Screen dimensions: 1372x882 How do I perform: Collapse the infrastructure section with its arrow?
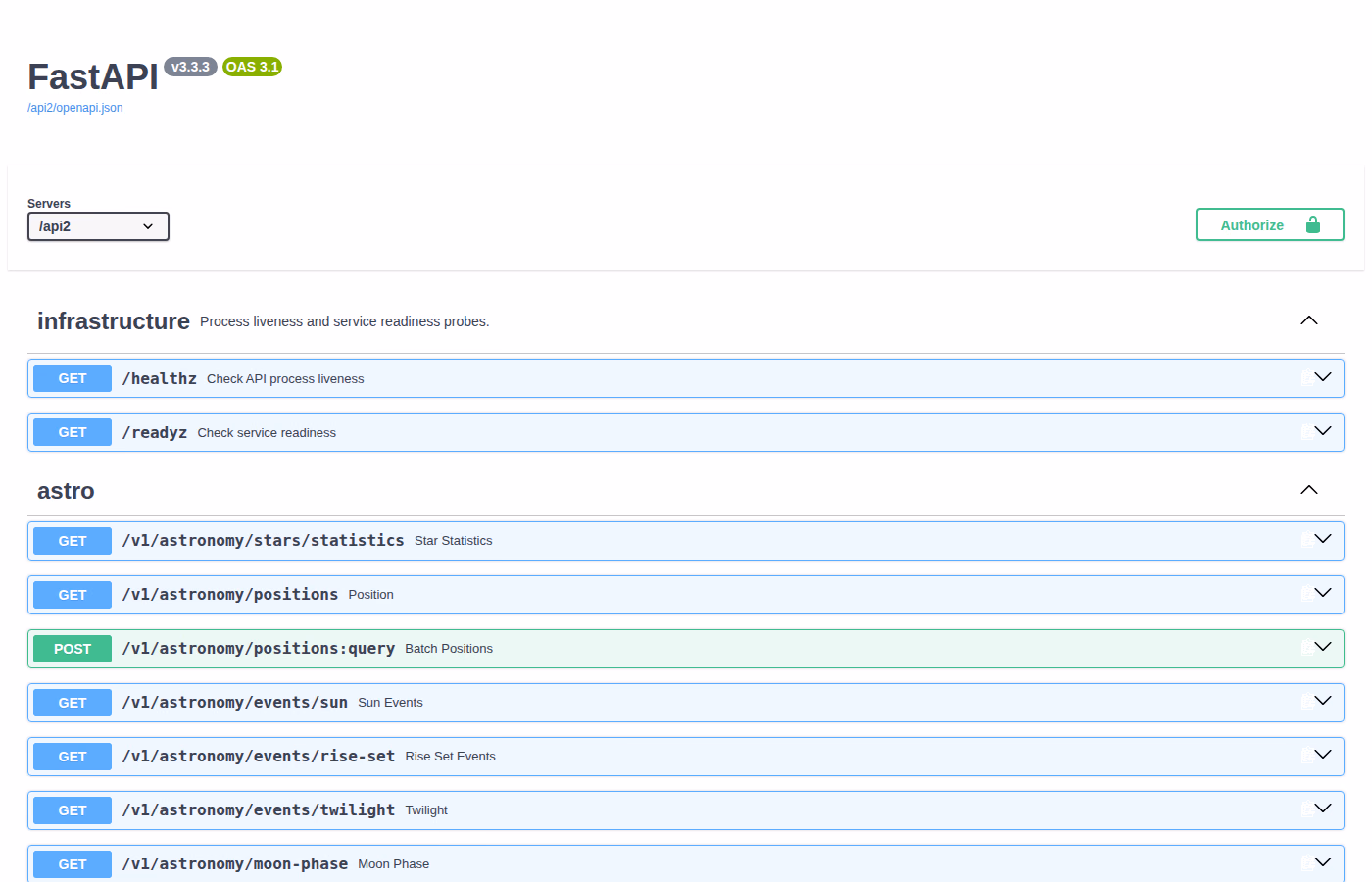pos(1309,320)
